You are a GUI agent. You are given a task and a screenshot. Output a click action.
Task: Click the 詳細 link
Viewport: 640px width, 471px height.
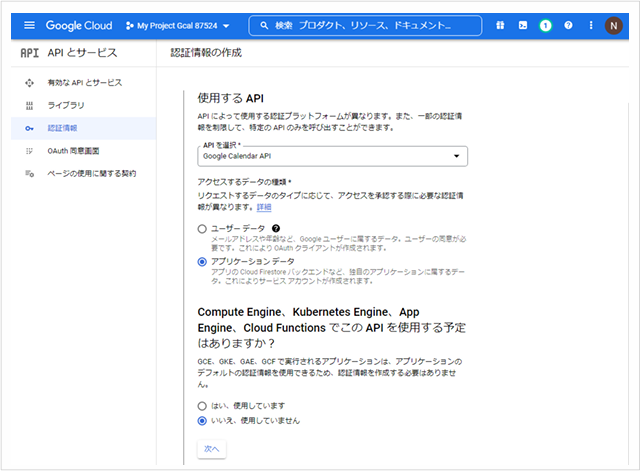point(264,207)
